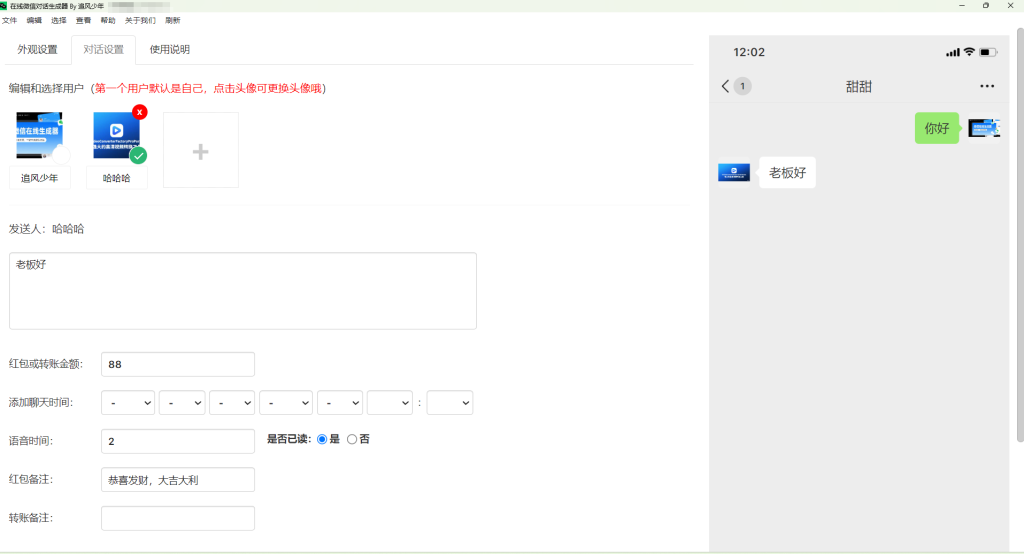Open the 使用说明 tab
Image resolution: width=1024 pixels, height=554 pixels.
click(x=169, y=49)
